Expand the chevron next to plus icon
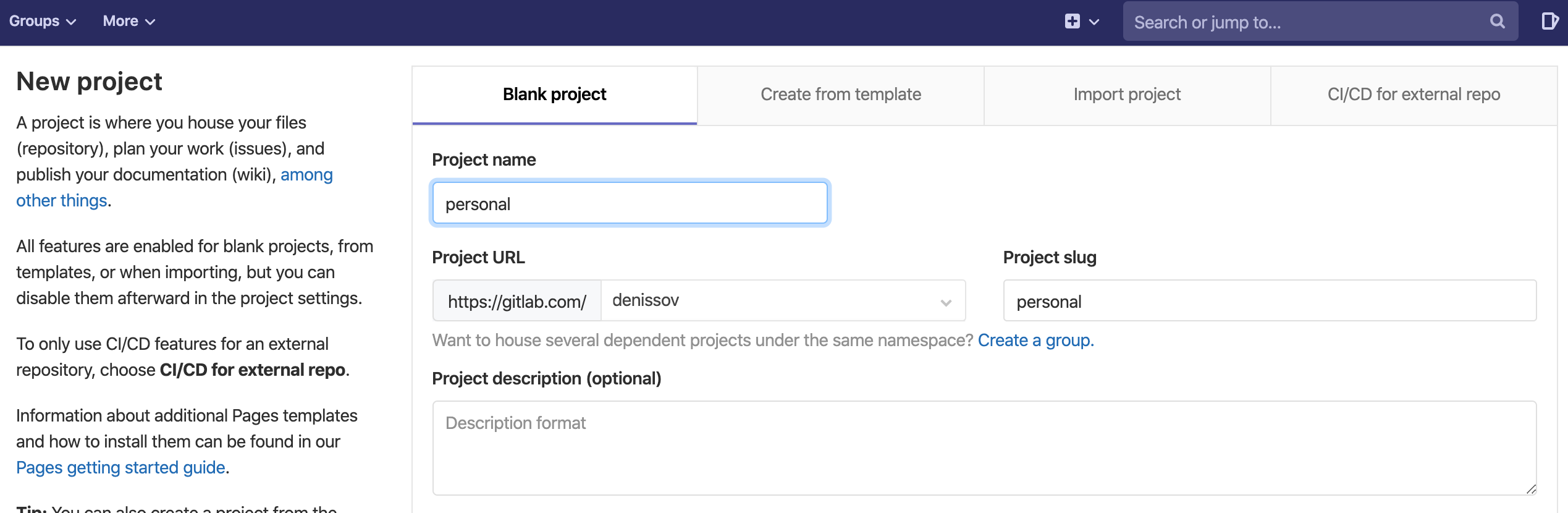 (x=1094, y=22)
